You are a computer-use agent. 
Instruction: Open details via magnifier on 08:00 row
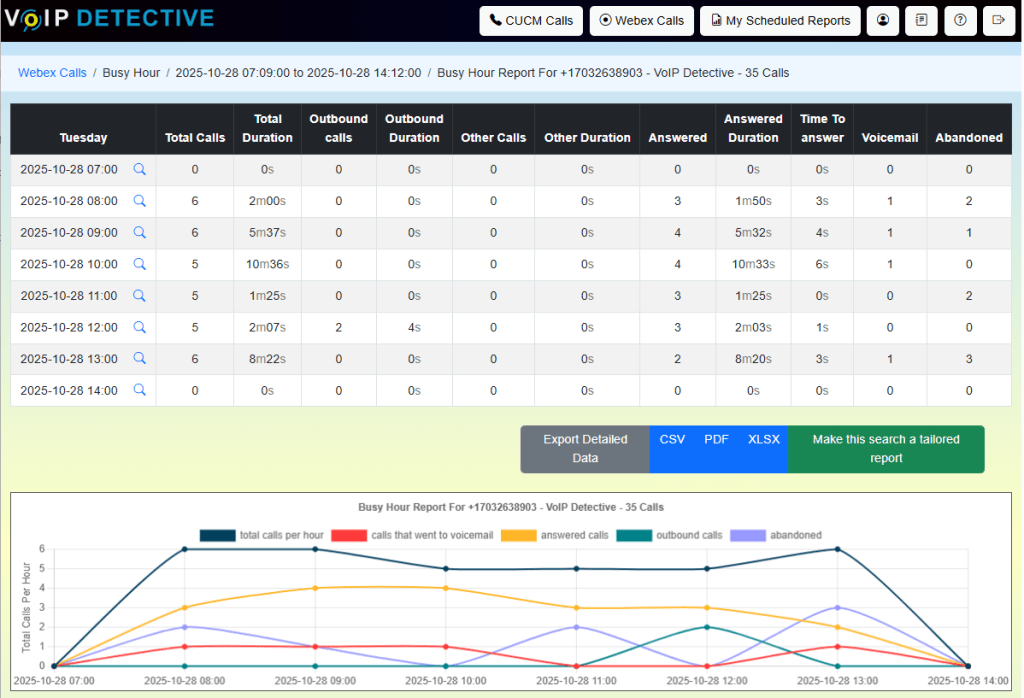click(139, 201)
